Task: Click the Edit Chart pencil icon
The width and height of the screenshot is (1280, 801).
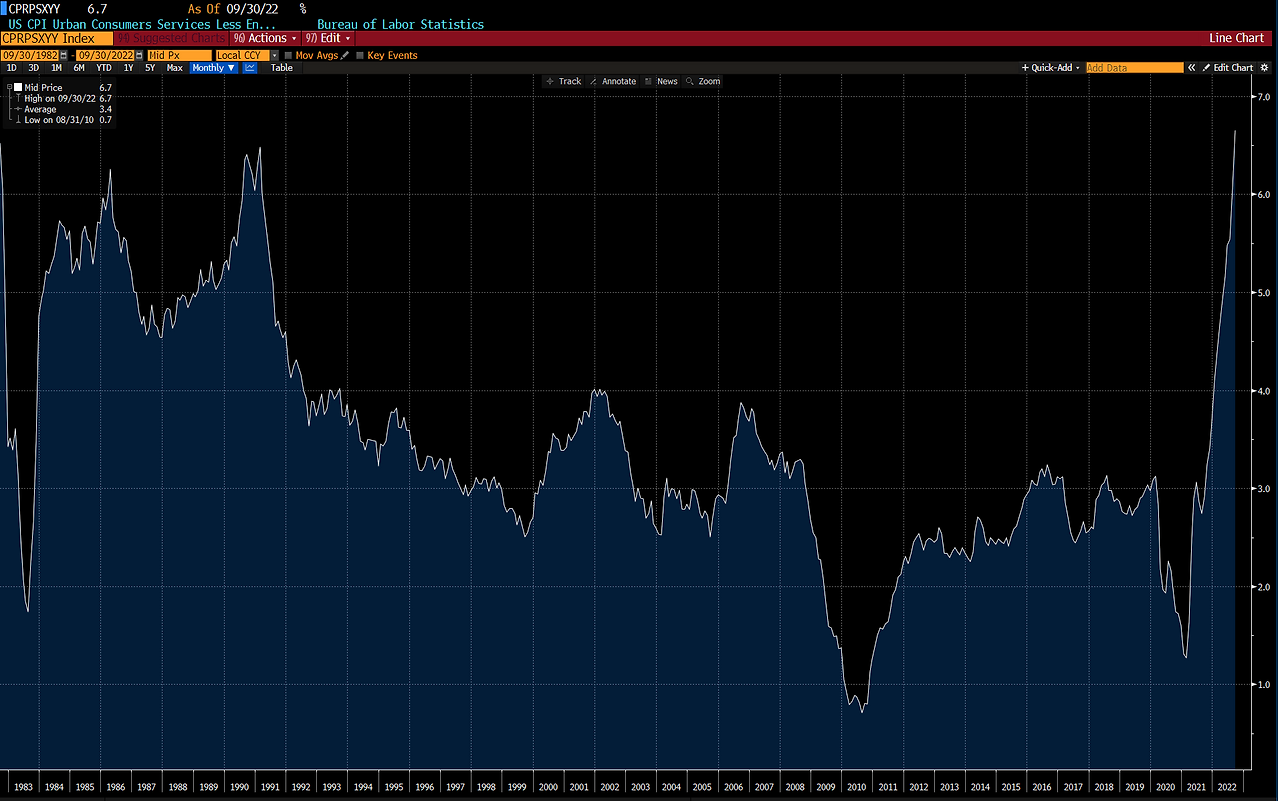Action: click(1205, 67)
